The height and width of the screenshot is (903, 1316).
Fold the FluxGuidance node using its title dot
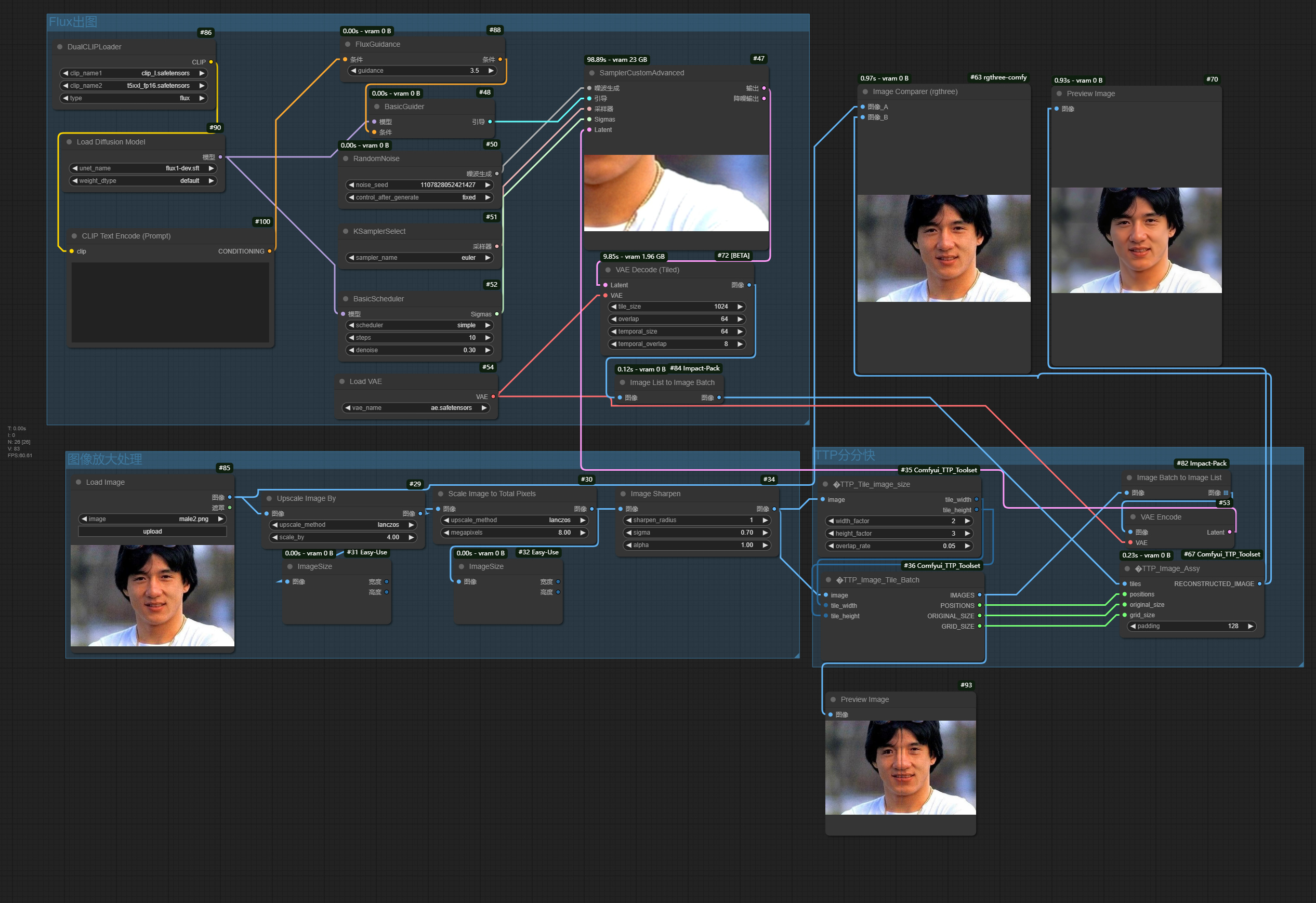click(347, 44)
